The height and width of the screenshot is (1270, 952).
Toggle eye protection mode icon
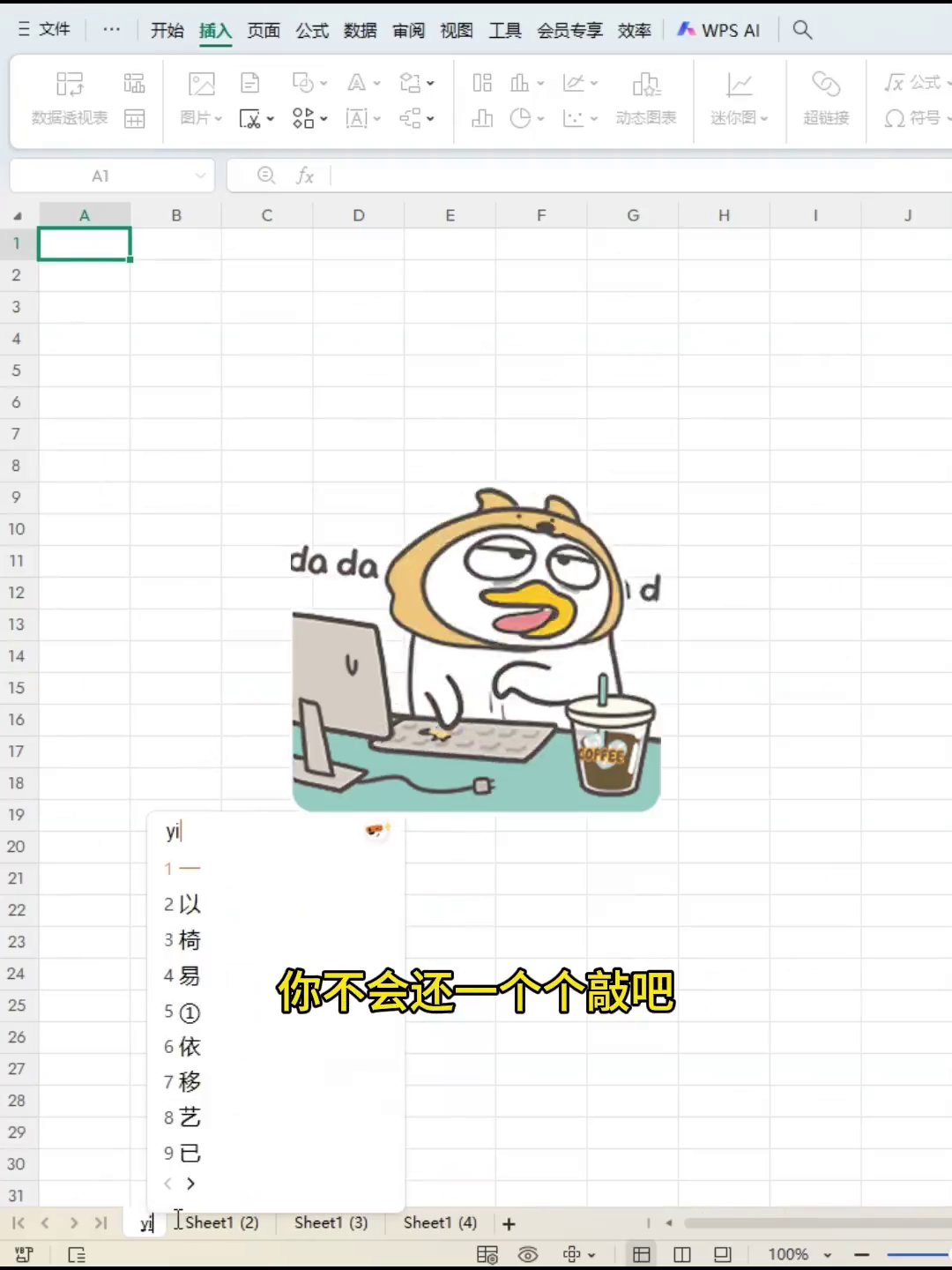[528, 1254]
